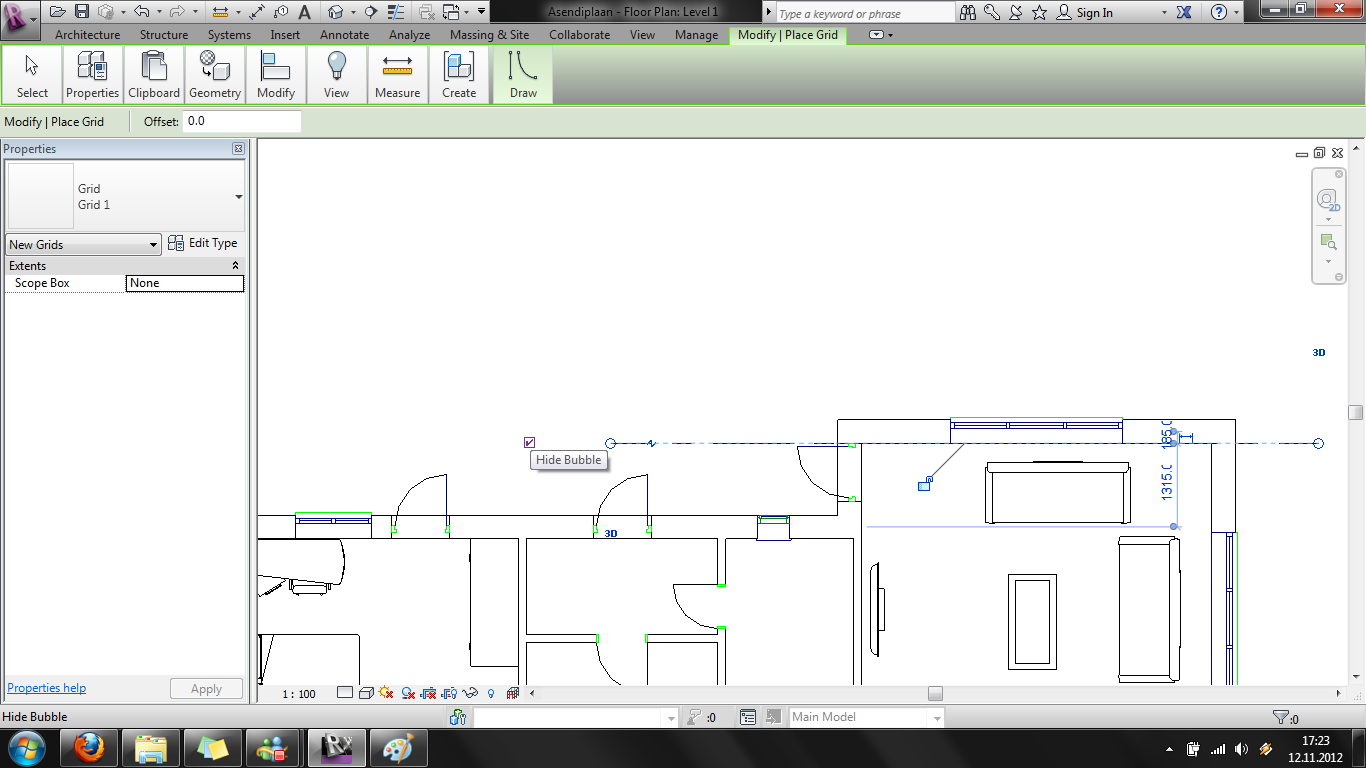This screenshot has height=768, width=1366.
Task: Open the Properties help link
Action: click(x=46, y=688)
